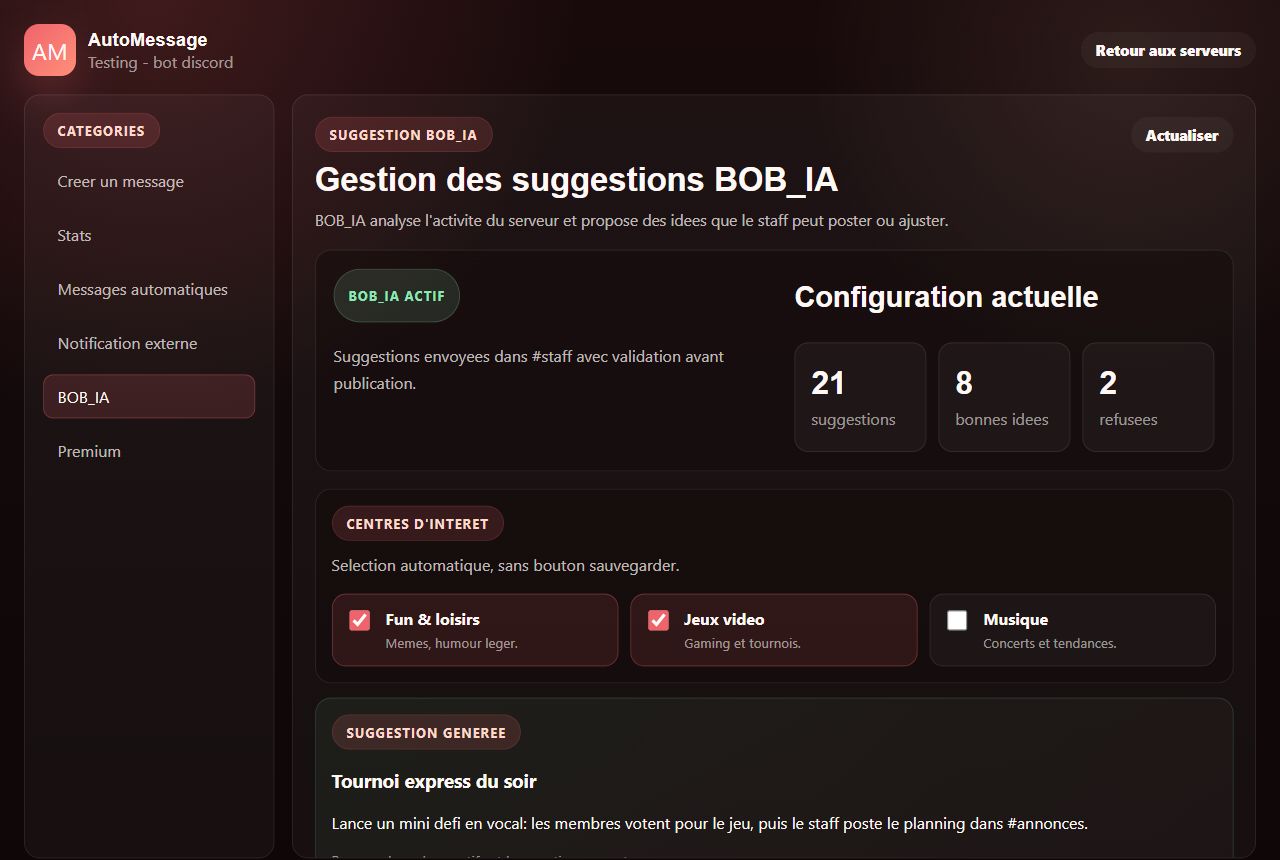Click the BOB_IA ACTIF status badge
Viewport: 1280px width, 860px height.
(x=396, y=296)
